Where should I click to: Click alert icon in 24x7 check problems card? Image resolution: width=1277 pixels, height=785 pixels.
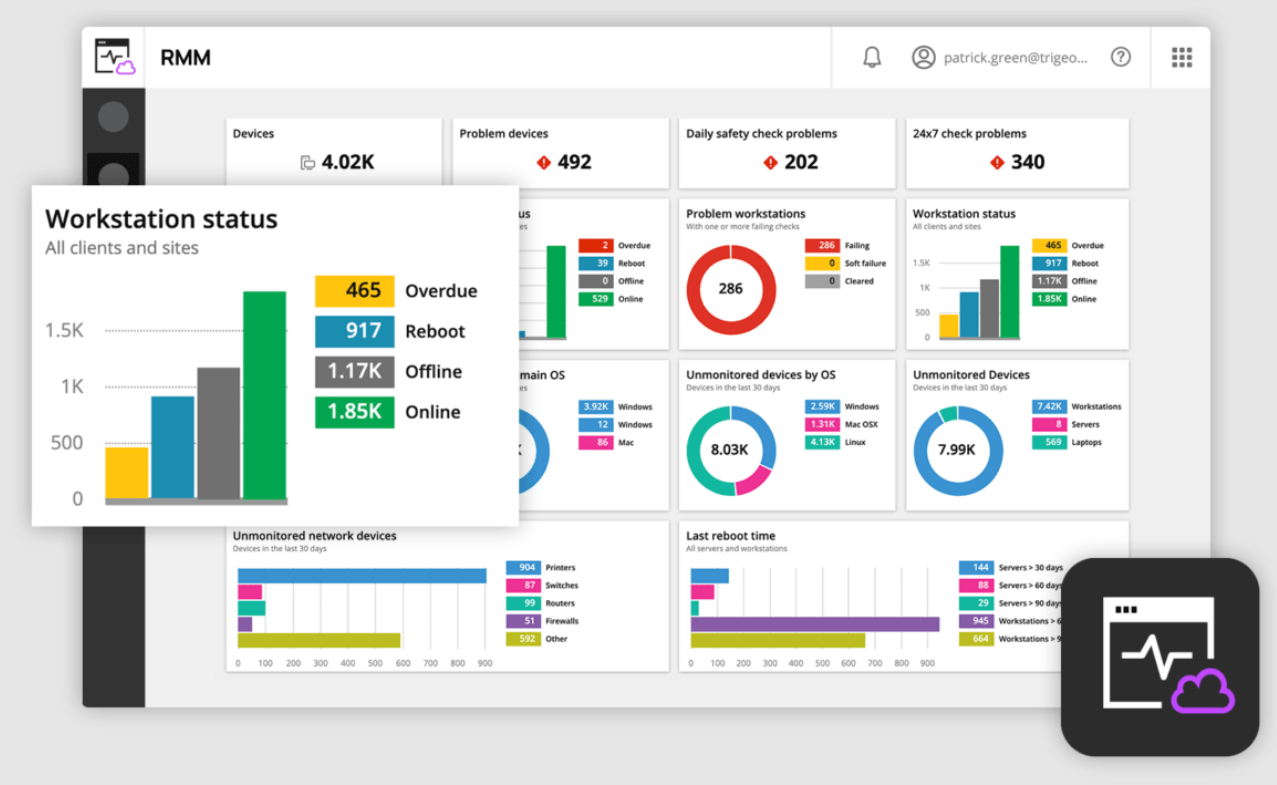(x=996, y=162)
